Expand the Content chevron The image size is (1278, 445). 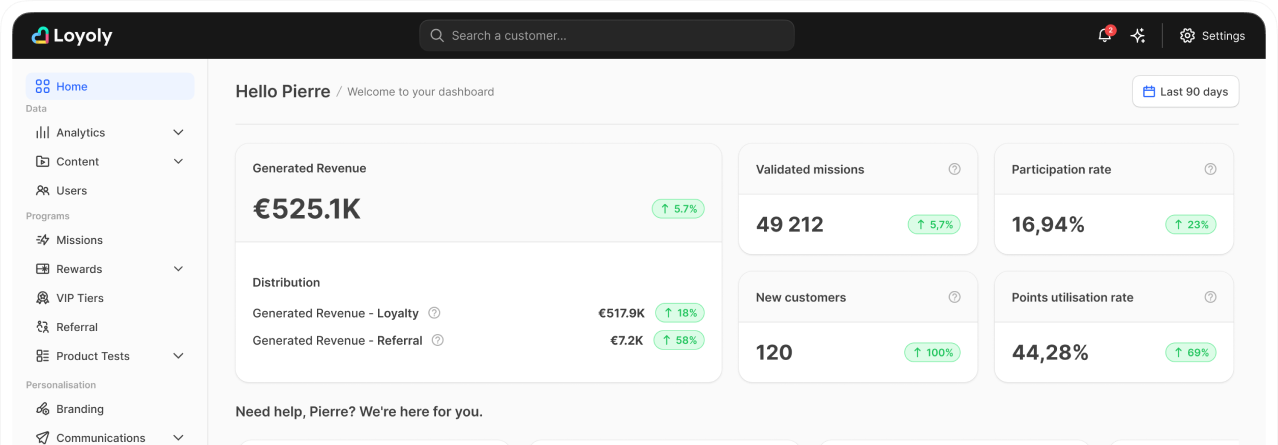point(179,161)
